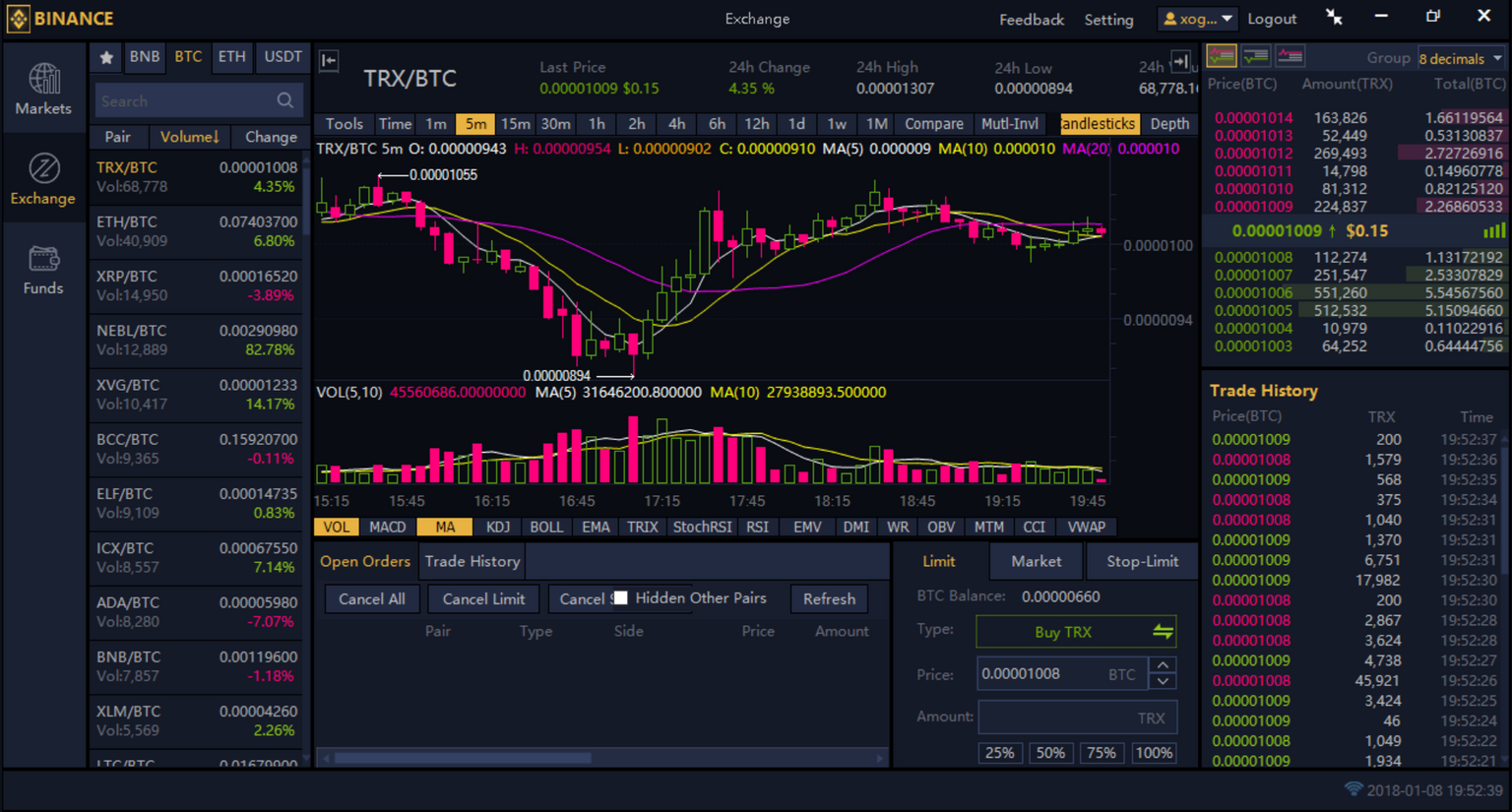Toggle the VWAP indicator
This screenshot has height=812, width=1512.
1086,527
